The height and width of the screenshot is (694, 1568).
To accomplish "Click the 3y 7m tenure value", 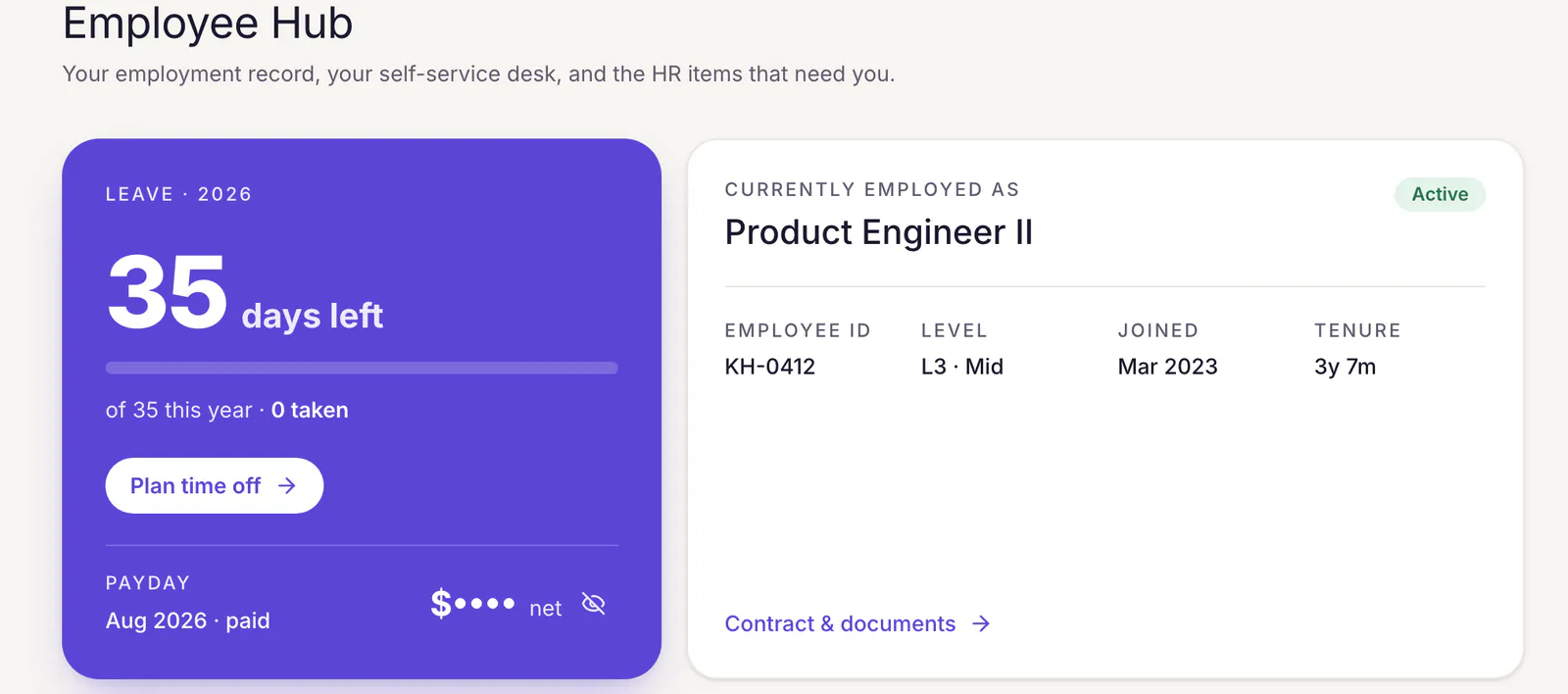I will 1345,367.
